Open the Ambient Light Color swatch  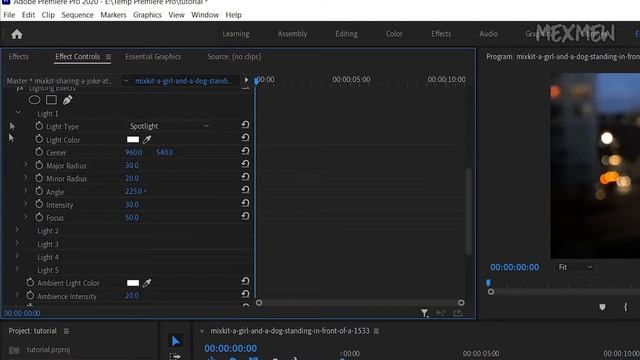pyautogui.click(x=133, y=283)
